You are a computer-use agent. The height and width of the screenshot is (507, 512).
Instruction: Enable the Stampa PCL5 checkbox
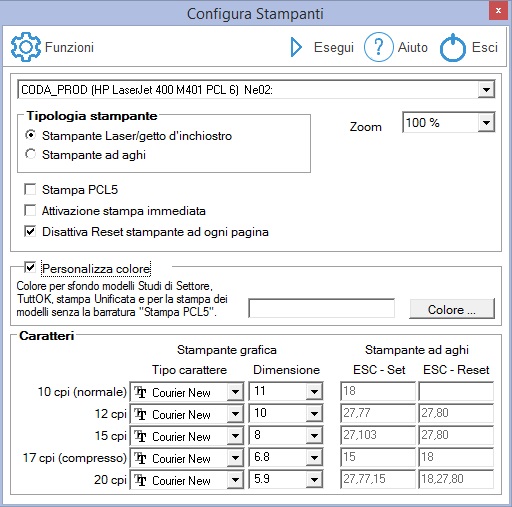[30, 189]
